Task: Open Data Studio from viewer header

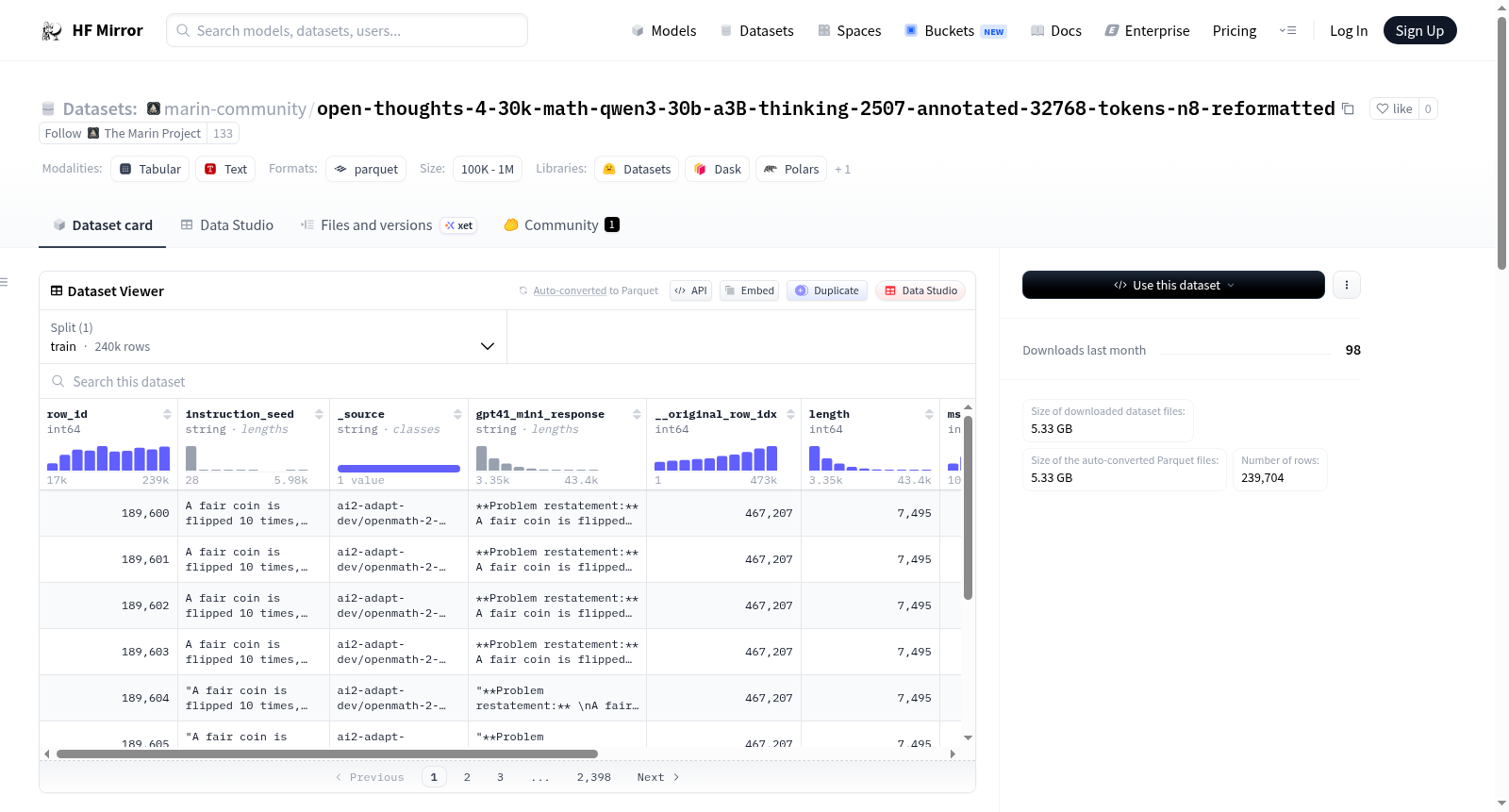Action: 920,290
